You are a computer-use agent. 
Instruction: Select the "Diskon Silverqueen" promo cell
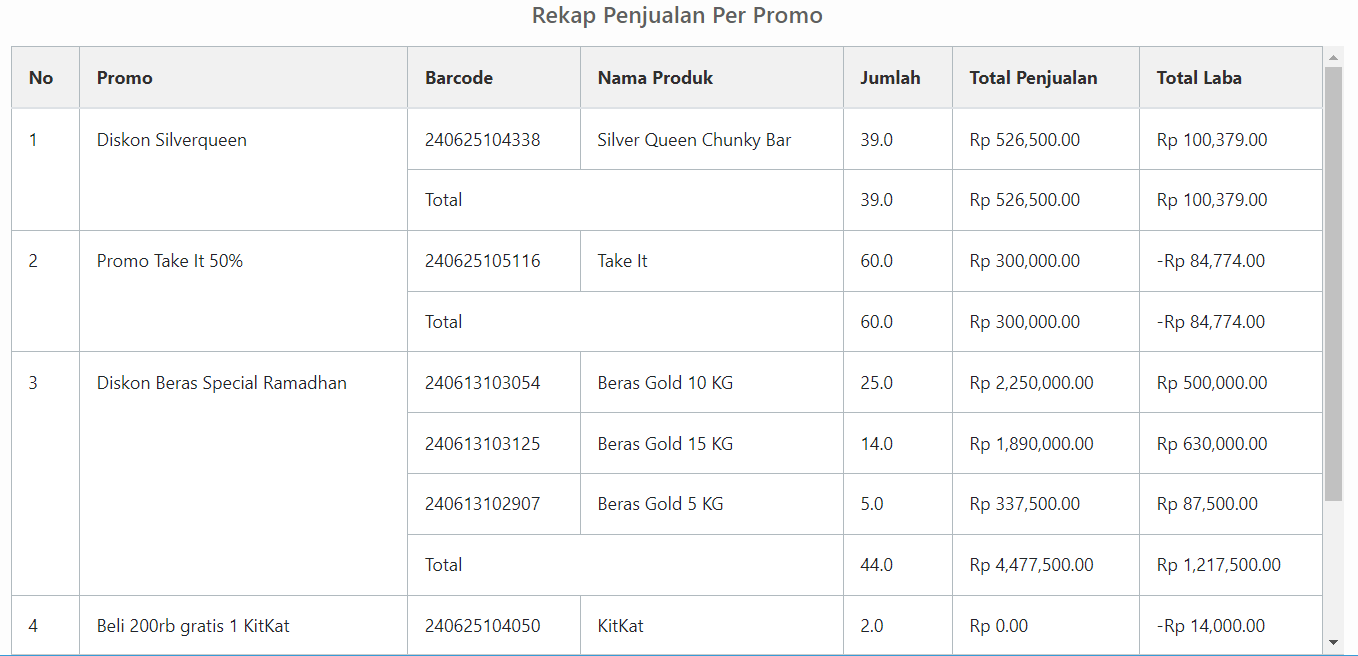172,140
